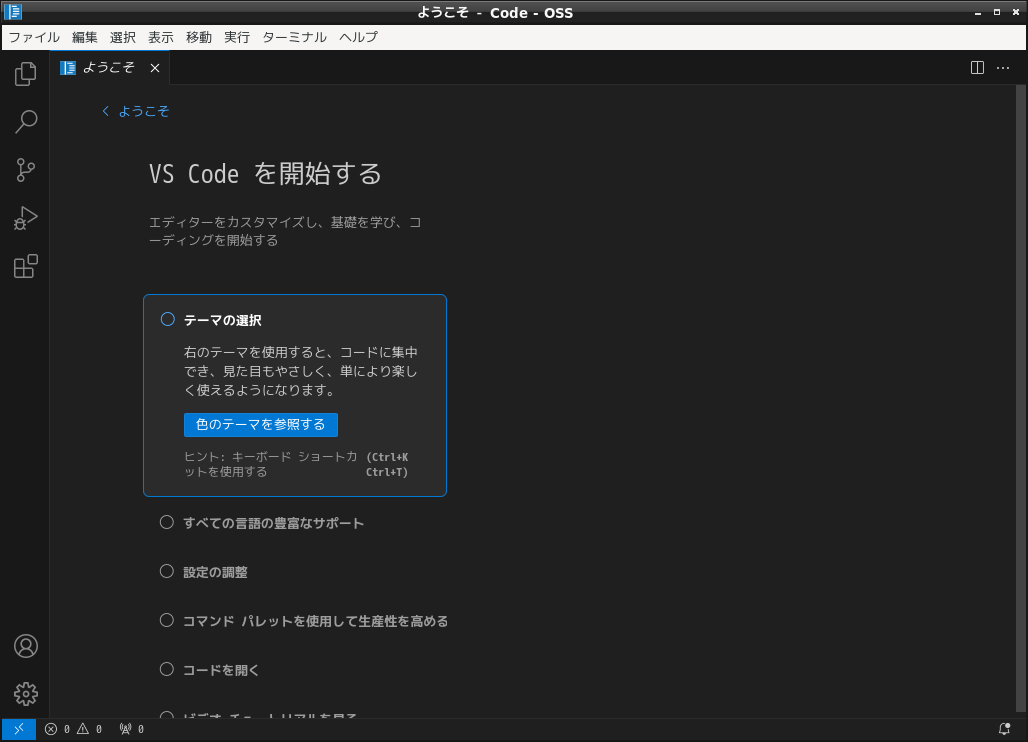This screenshot has width=1028, height=742.
Task: Click the editor vertical scrollbar
Action: coord(1021,400)
